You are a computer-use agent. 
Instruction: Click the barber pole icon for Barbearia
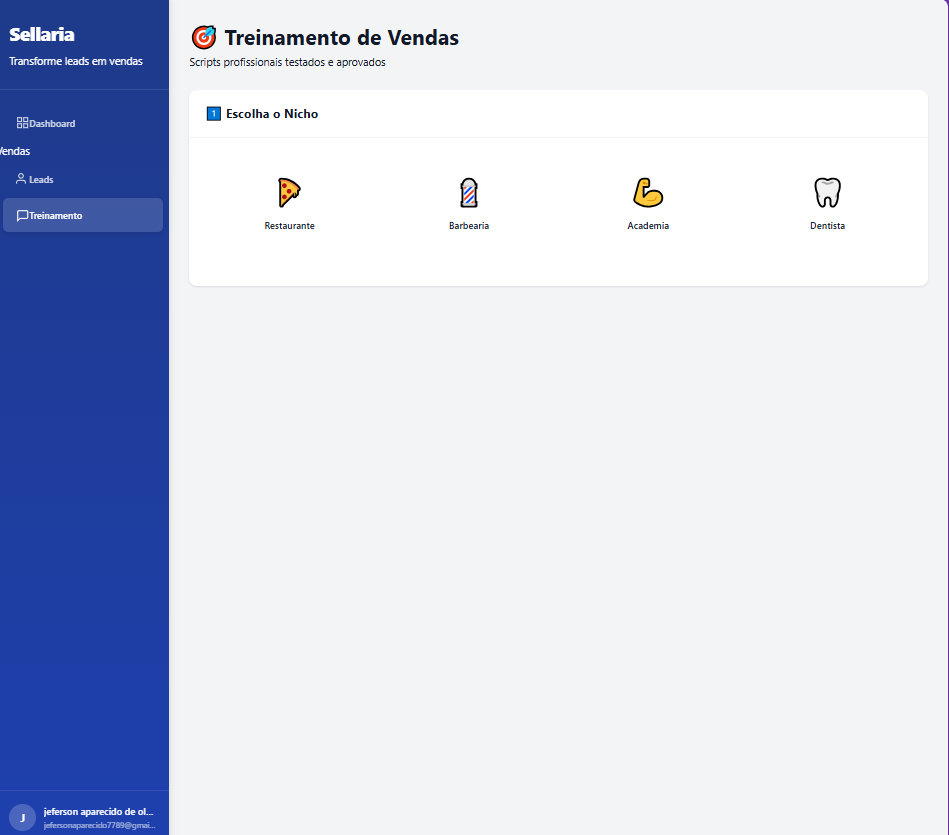(x=468, y=192)
